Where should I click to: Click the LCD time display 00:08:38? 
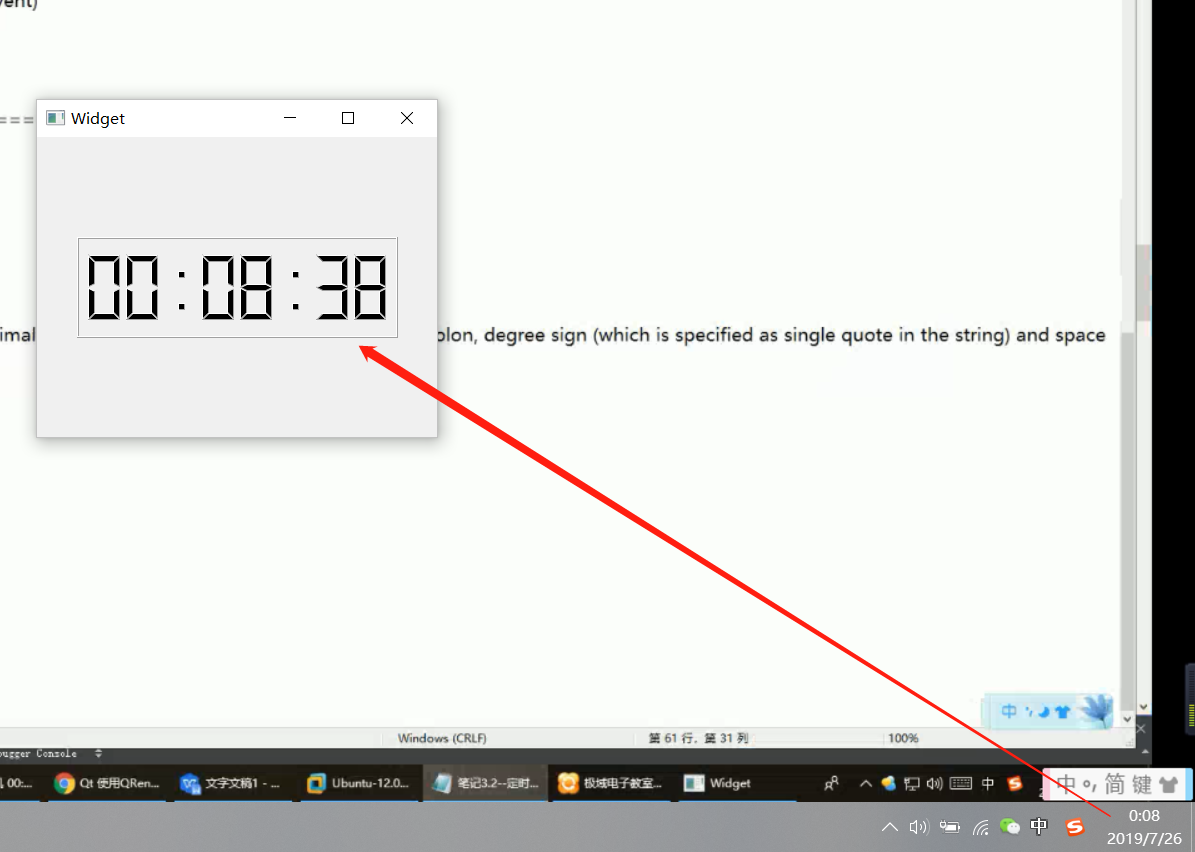click(x=238, y=287)
